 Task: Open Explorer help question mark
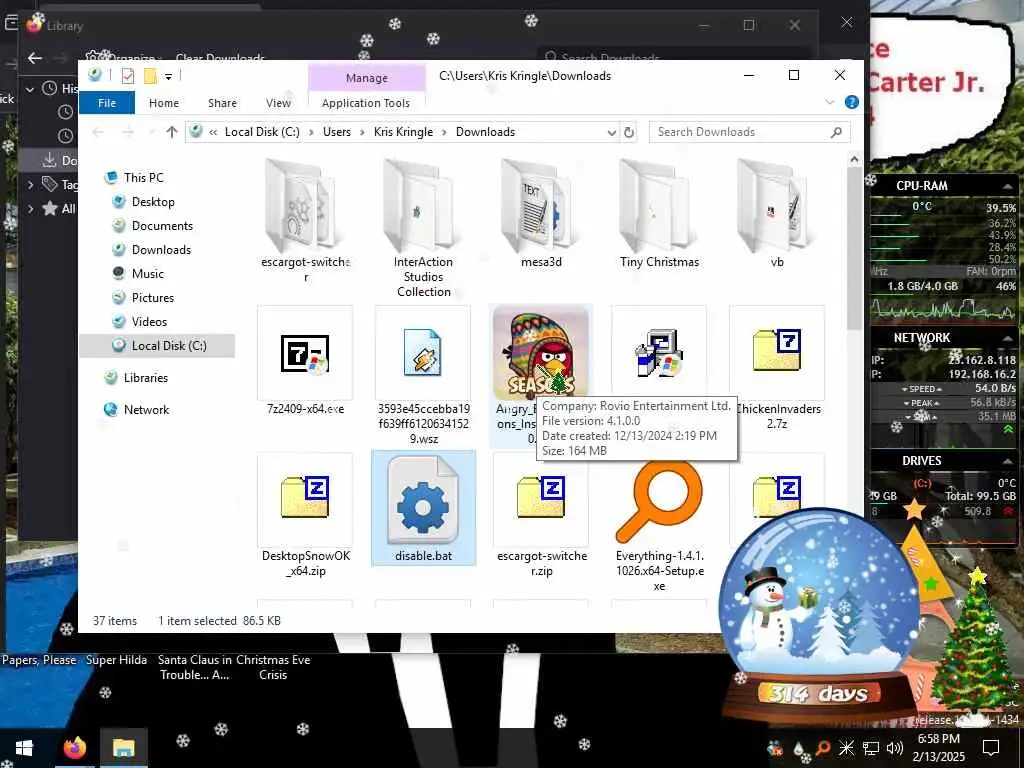pyautogui.click(x=852, y=102)
